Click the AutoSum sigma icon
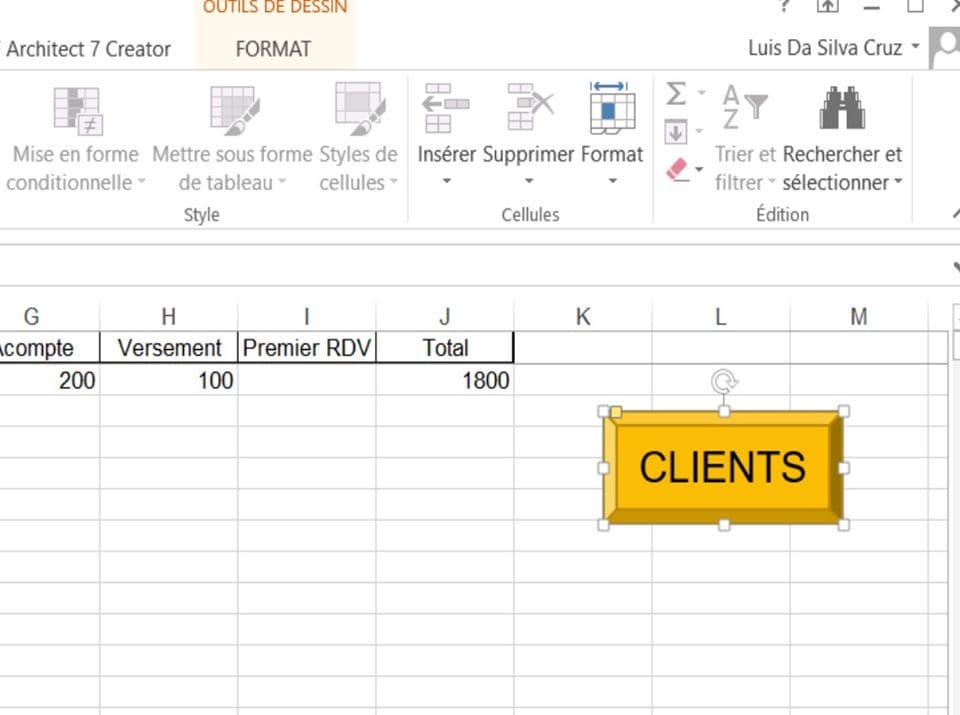This screenshot has height=715, width=960. [x=676, y=94]
